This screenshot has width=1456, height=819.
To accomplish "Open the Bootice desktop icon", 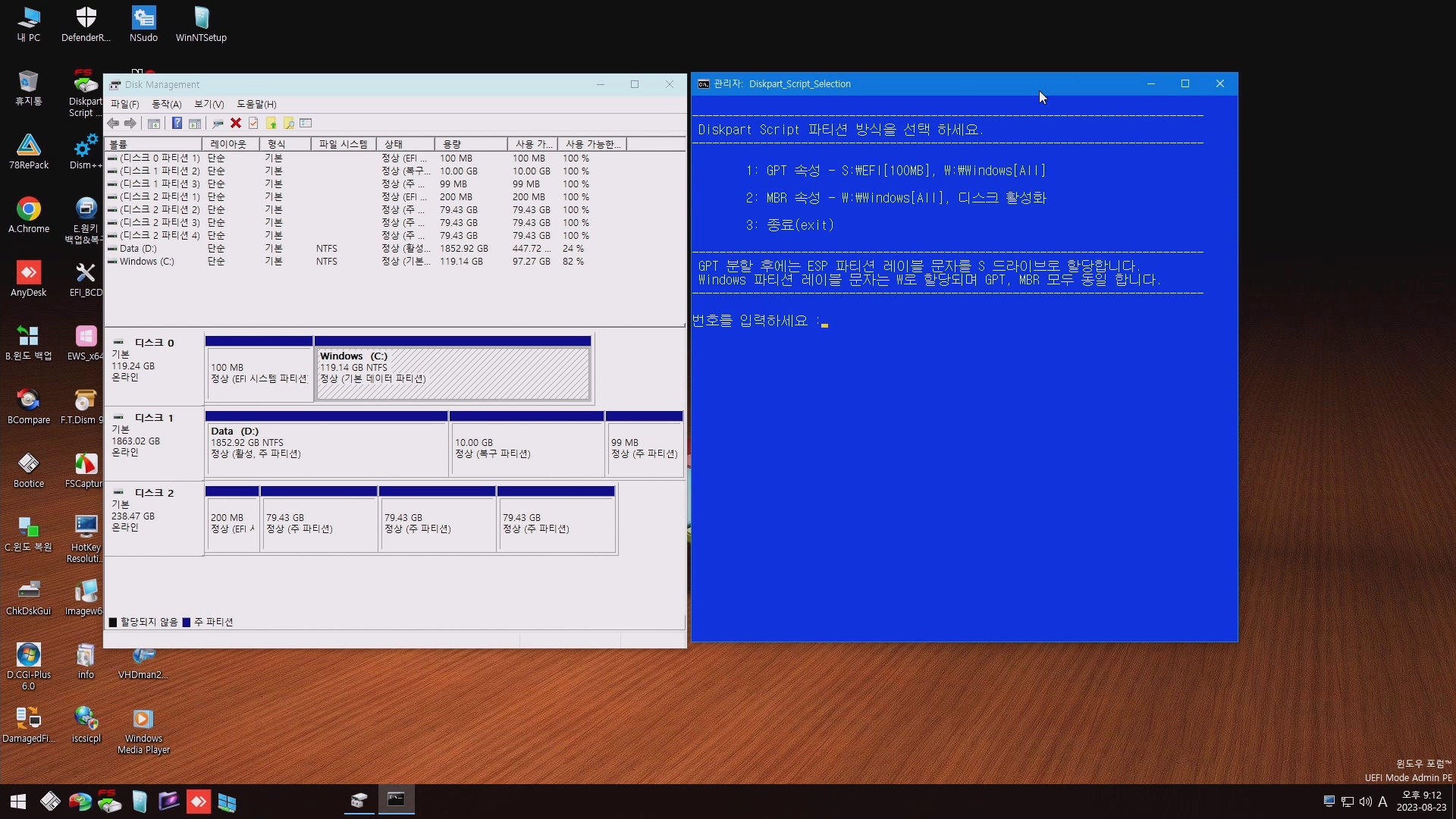I will tap(29, 470).
